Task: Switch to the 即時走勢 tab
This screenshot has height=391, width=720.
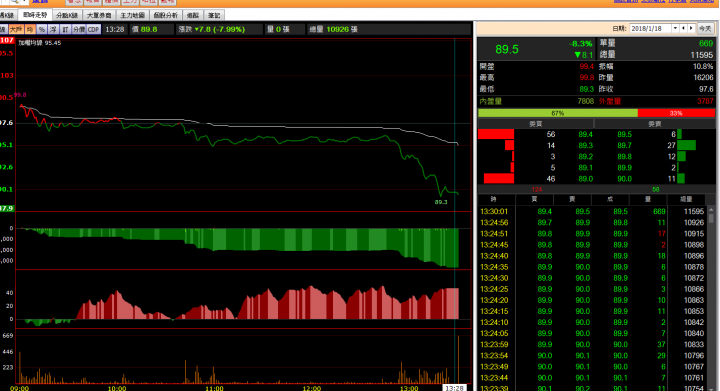Action: 35,15
